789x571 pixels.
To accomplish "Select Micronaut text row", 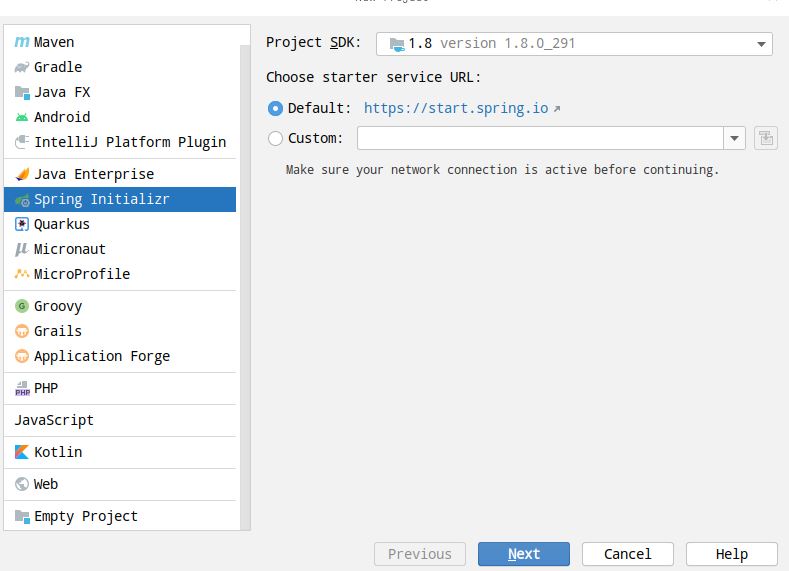I will pos(120,249).
